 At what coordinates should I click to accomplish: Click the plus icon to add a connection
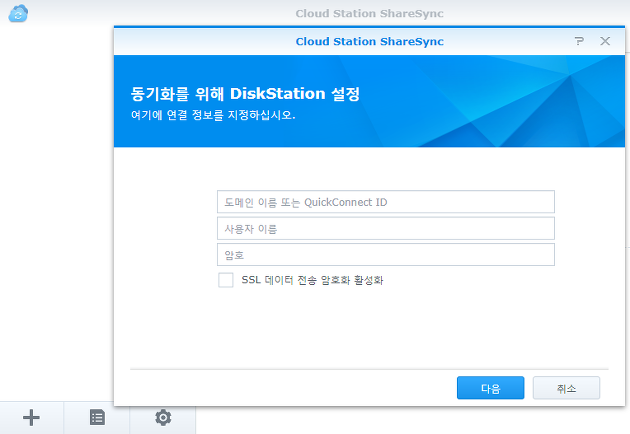31,418
